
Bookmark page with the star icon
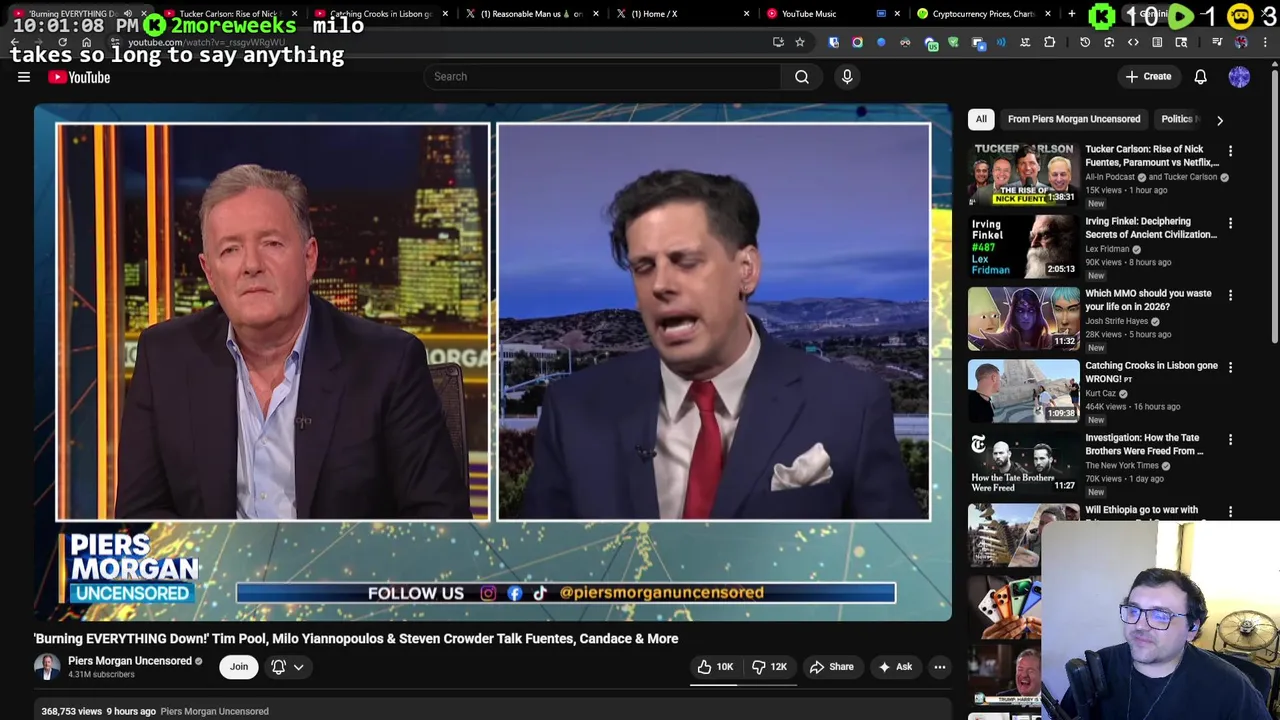(x=800, y=42)
